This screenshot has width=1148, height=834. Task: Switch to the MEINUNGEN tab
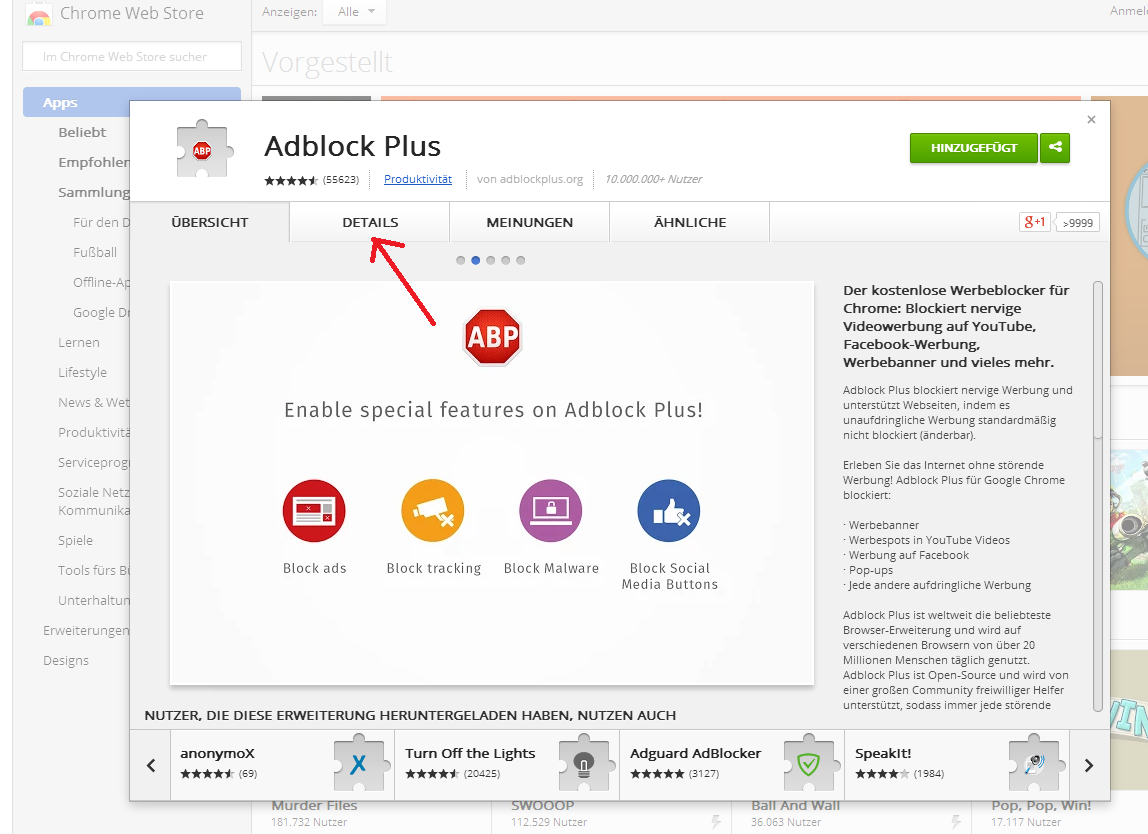click(529, 222)
